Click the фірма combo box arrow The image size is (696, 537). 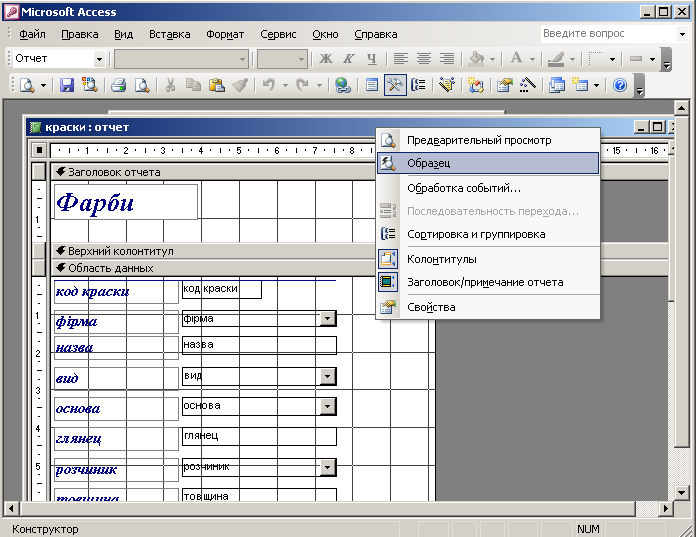[327, 318]
